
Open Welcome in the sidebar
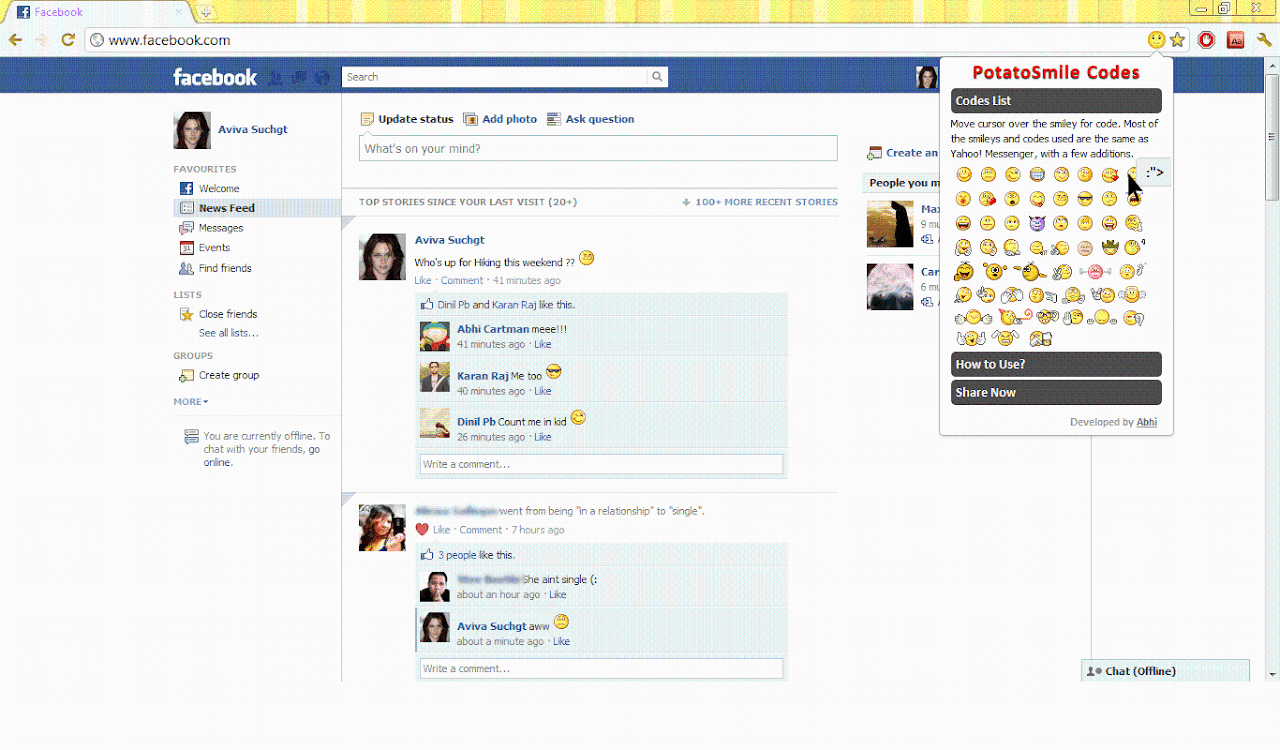pyautogui.click(x=209, y=188)
